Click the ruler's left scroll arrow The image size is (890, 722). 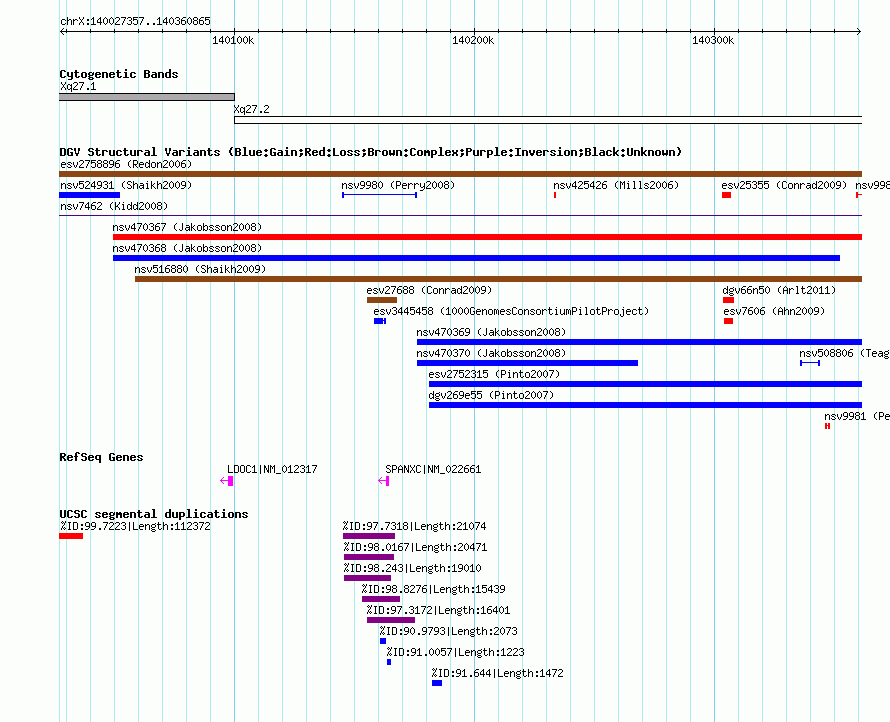[62, 32]
